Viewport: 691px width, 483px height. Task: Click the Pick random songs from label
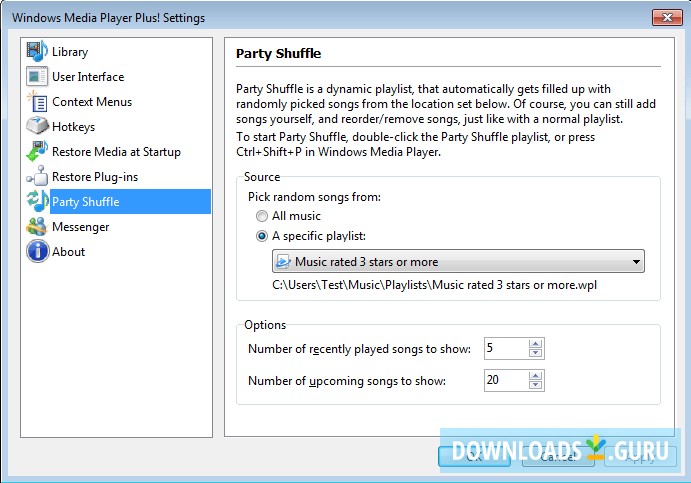coord(314,197)
